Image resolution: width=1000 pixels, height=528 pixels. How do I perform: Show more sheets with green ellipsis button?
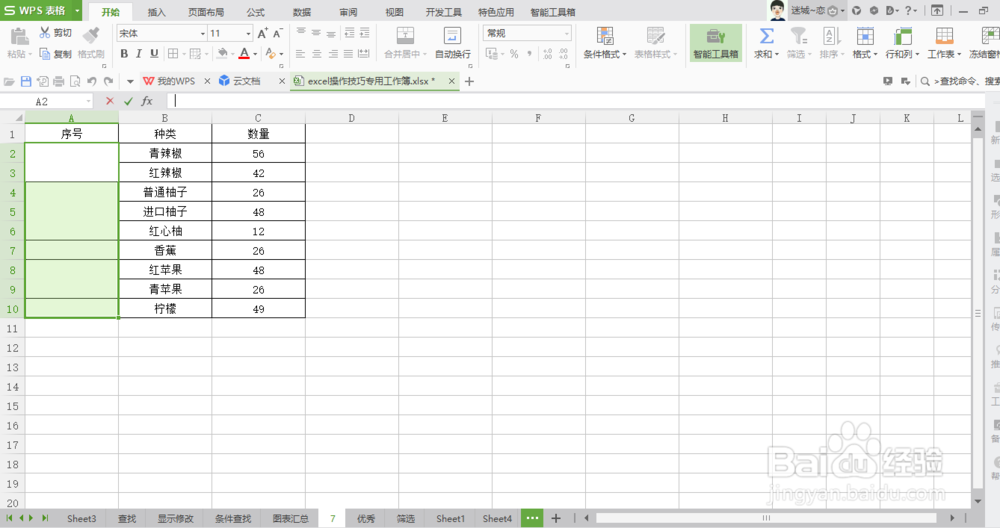tap(532, 518)
